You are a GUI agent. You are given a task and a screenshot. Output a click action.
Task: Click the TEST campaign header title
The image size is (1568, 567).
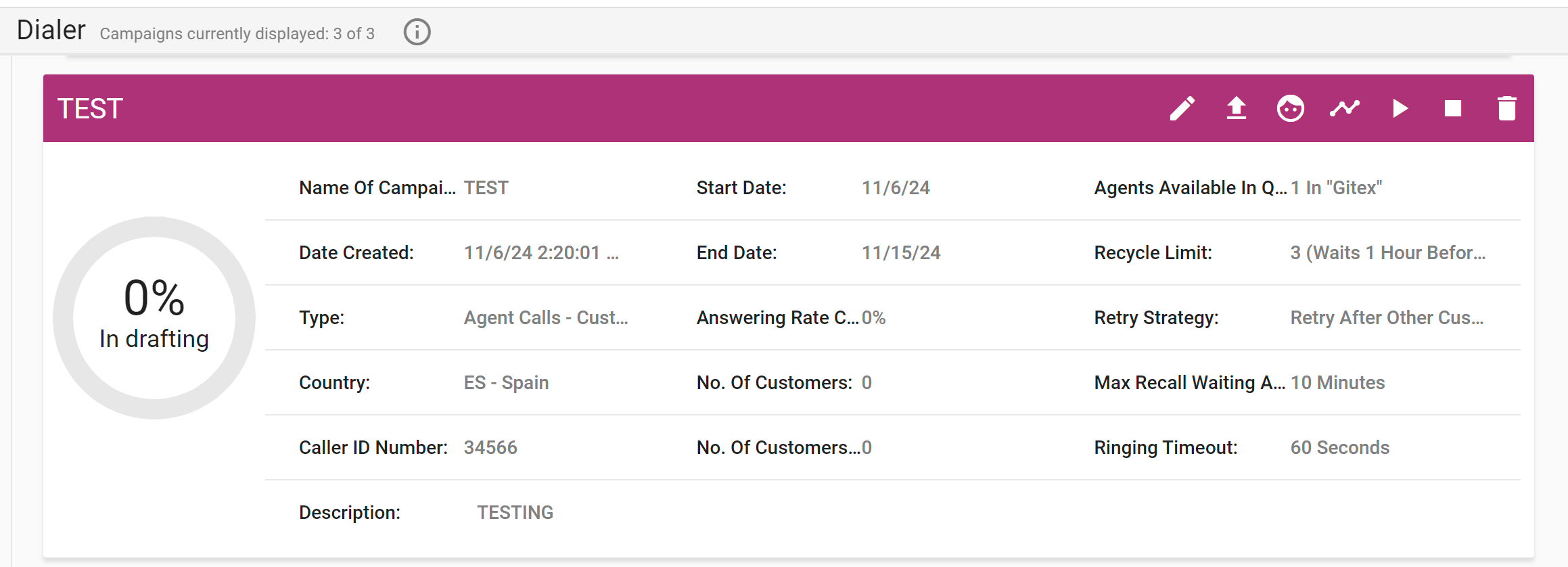90,109
